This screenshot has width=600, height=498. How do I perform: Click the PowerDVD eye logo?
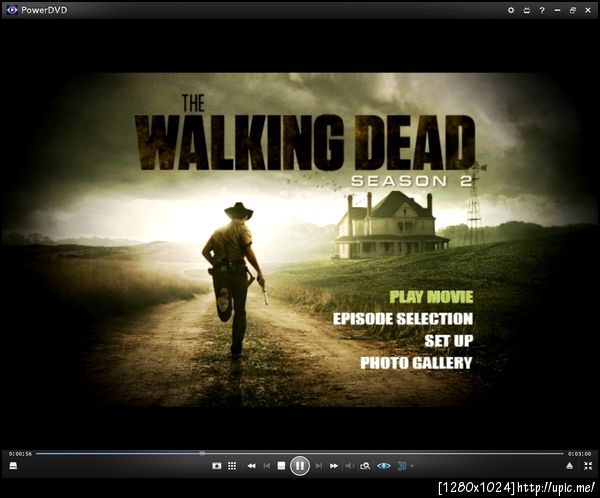(12, 10)
